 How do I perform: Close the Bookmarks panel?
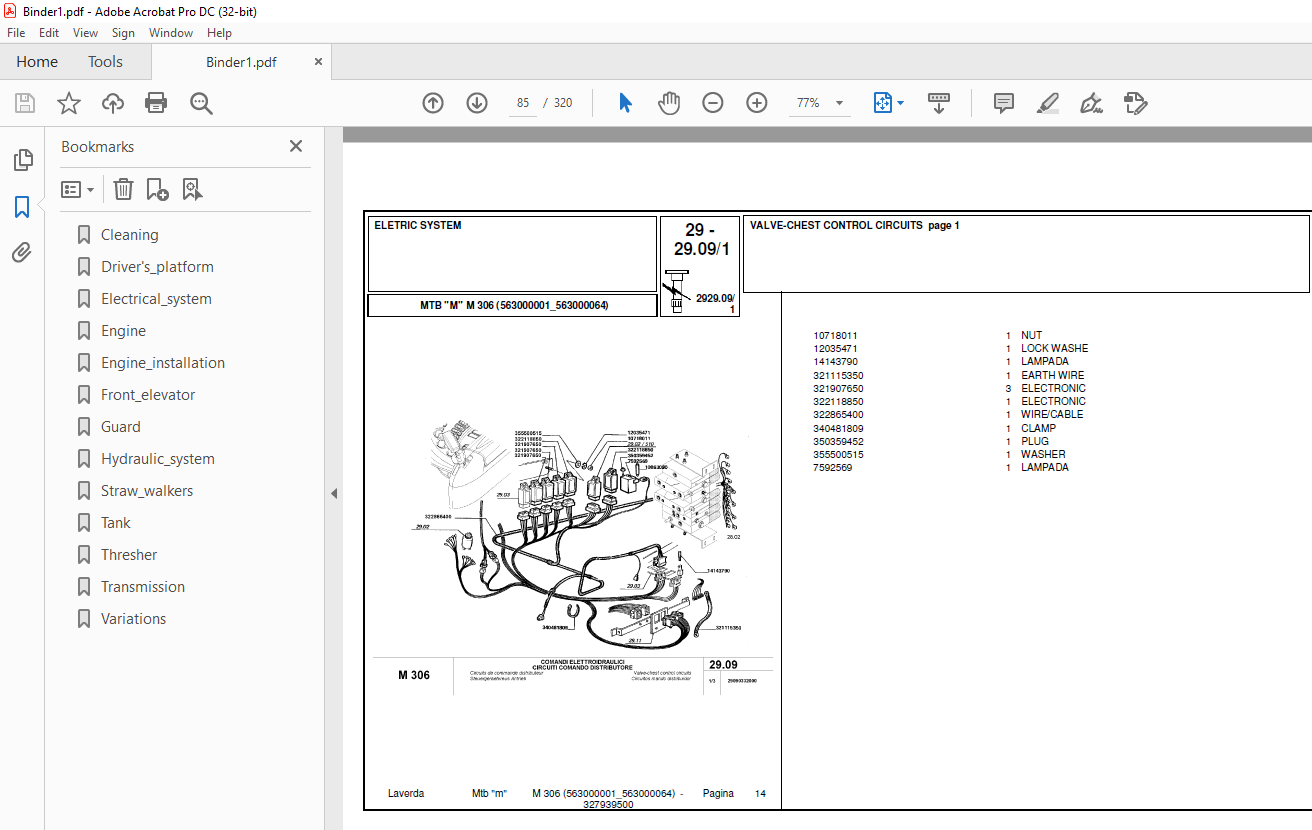[x=296, y=146]
